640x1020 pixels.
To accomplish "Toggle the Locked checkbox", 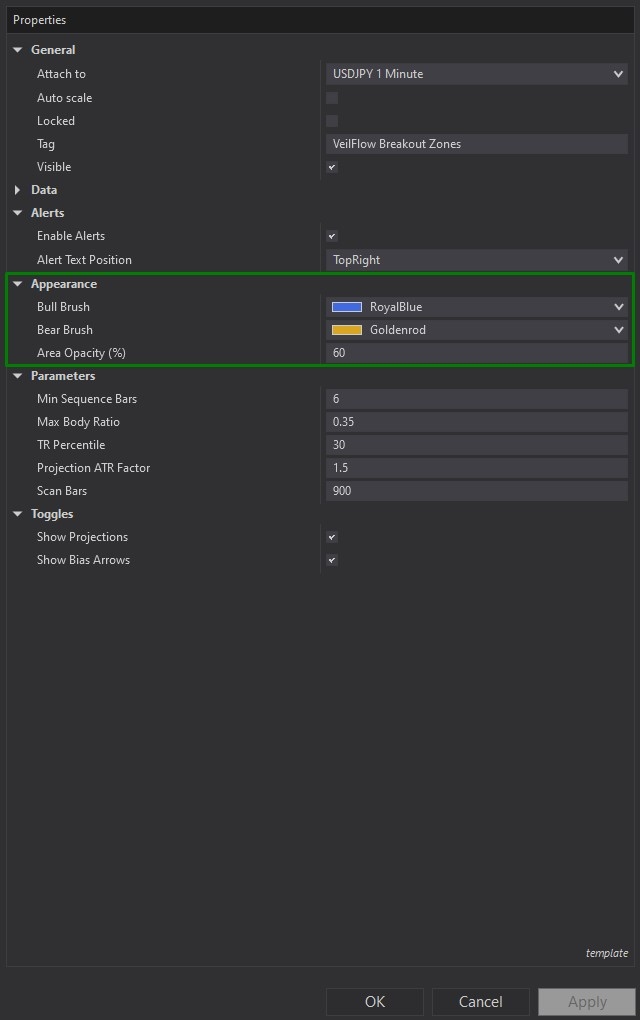I will pos(331,120).
